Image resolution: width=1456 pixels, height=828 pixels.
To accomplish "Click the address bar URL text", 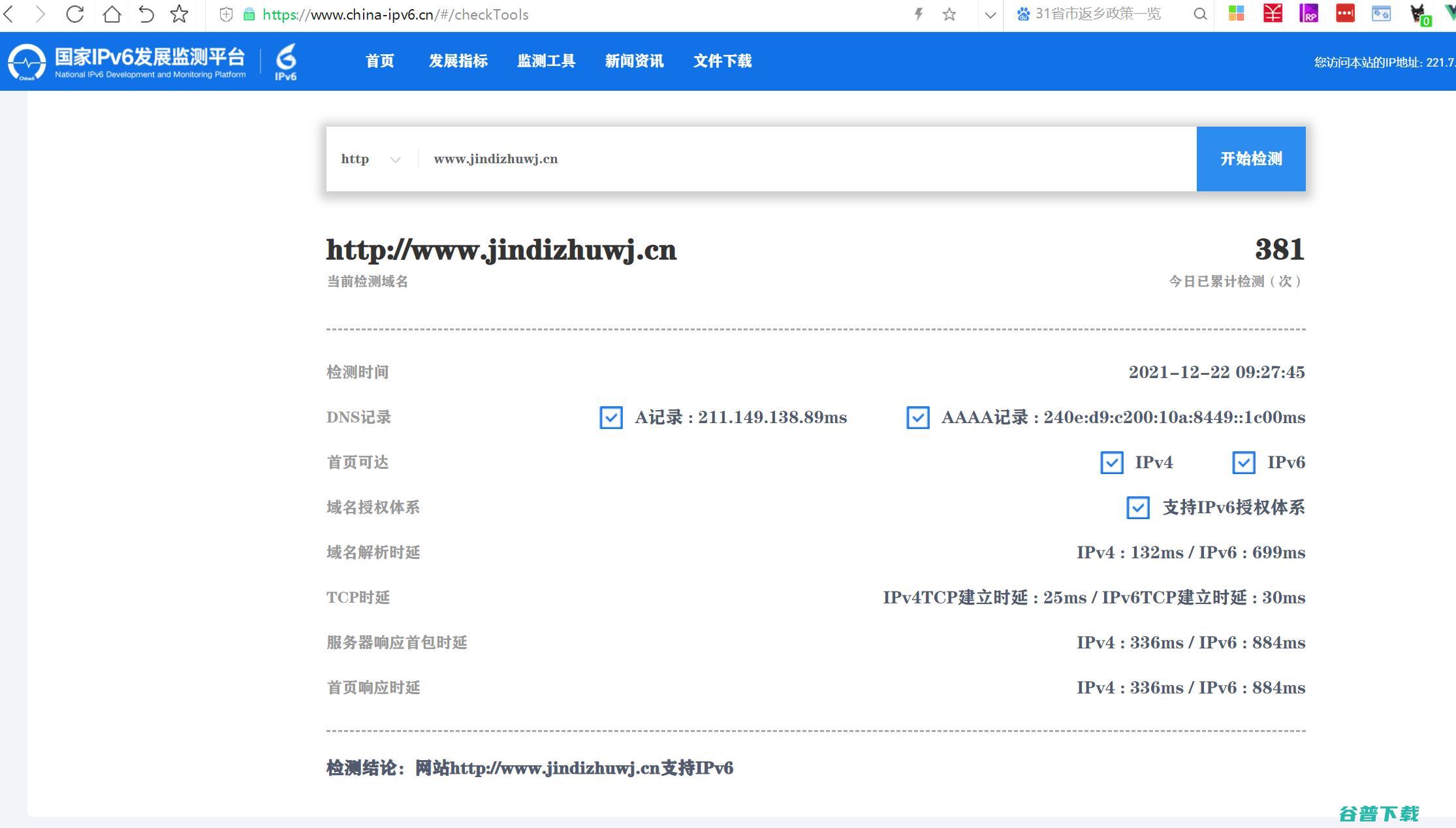I will (x=396, y=14).
